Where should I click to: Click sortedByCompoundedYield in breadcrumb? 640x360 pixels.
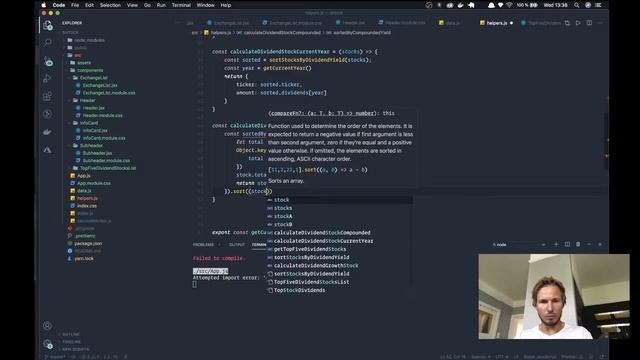point(362,33)
